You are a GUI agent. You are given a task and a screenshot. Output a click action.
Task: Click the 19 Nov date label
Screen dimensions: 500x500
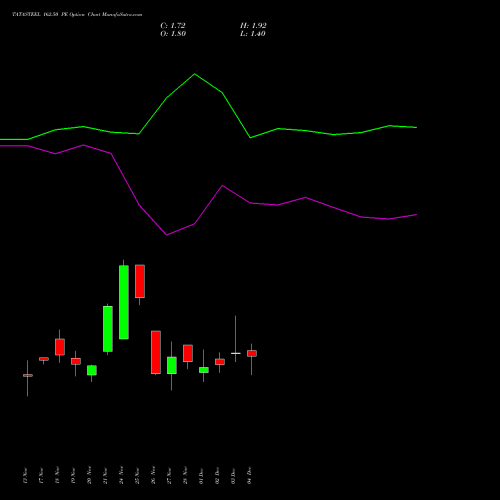pyautogui.click(x=73, y=476)
